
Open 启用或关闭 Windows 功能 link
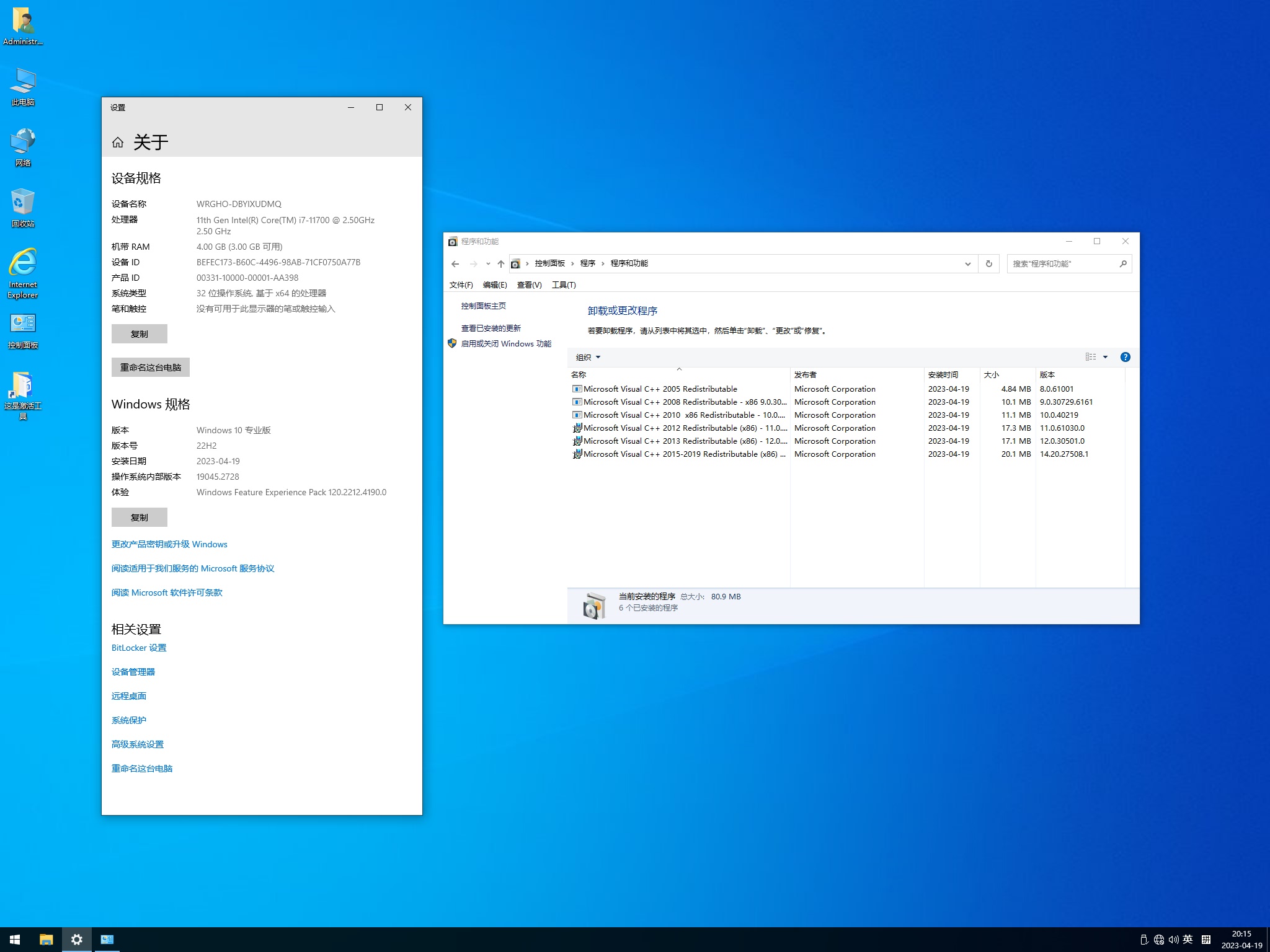[506, 344]
